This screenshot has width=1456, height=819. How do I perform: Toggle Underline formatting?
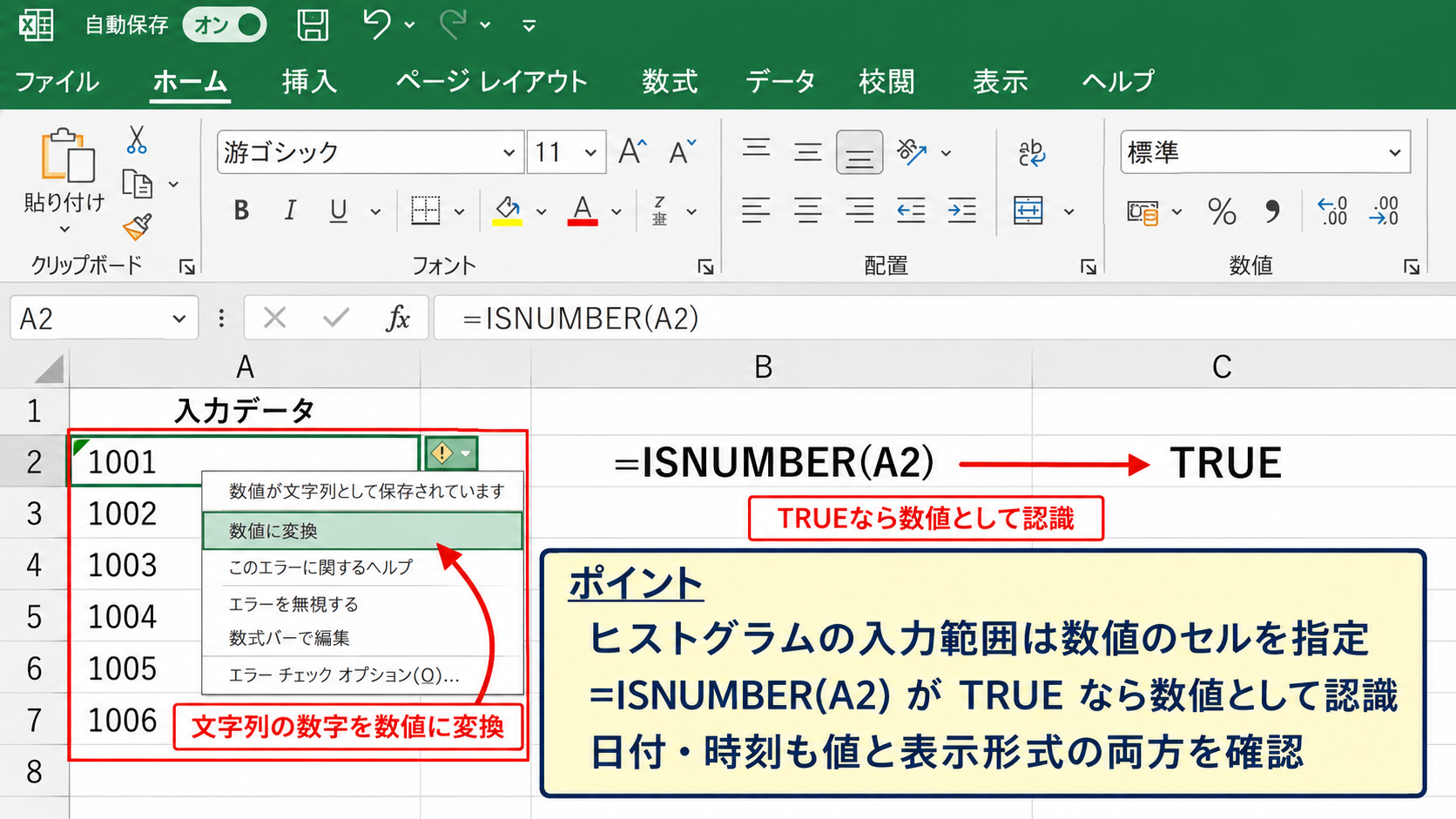pos(338,211)
